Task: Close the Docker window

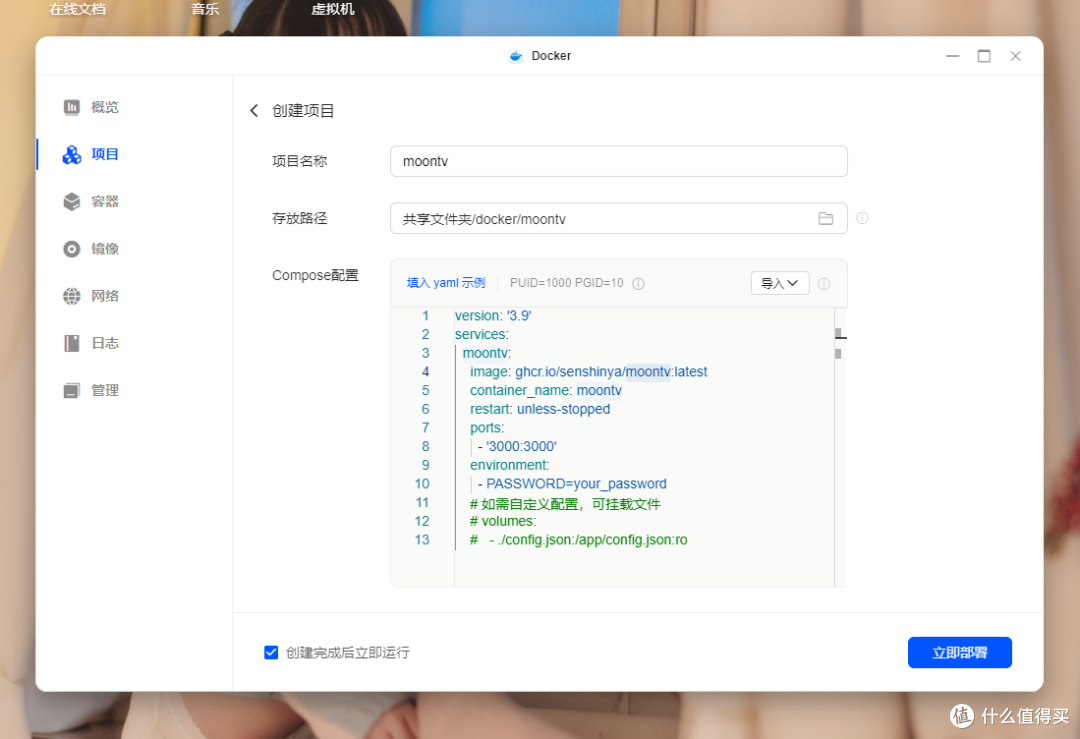Action: pos(1015,56)
